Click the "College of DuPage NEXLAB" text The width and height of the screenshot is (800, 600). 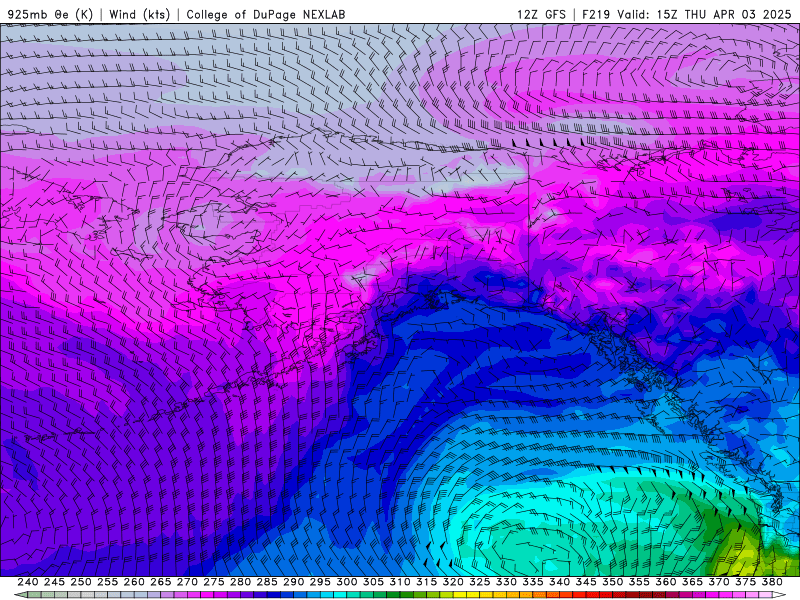click(x=266, y=14)
